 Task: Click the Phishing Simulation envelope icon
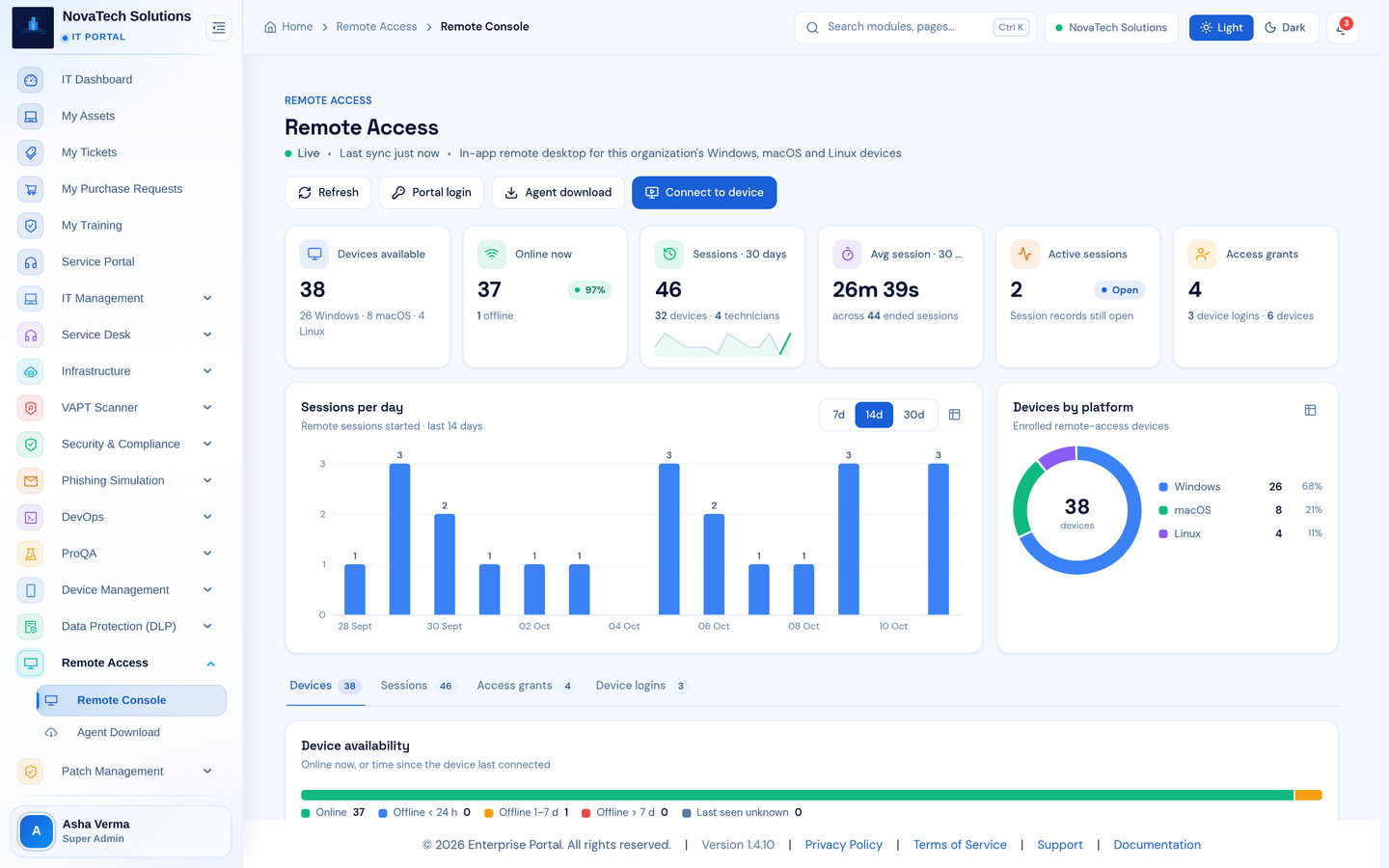(x=31, y=480)
